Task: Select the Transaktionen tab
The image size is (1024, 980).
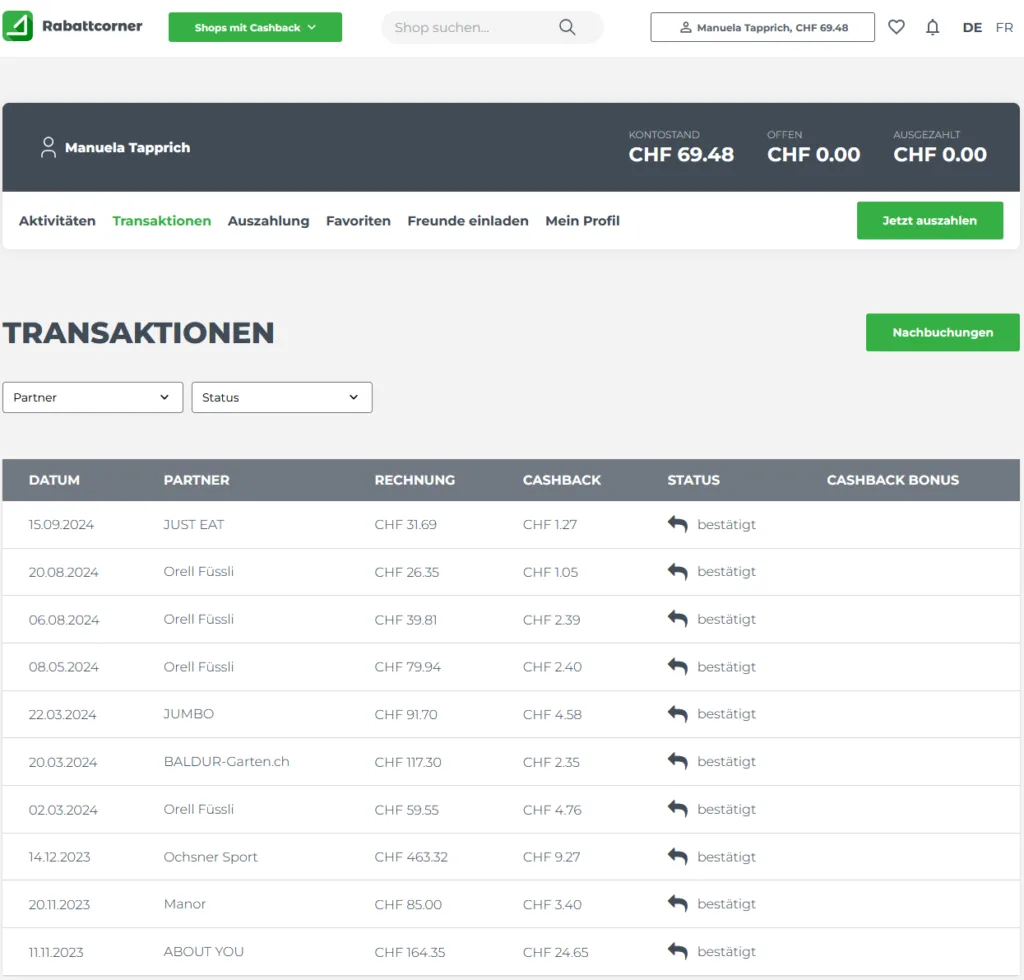Action: (161, 221)
